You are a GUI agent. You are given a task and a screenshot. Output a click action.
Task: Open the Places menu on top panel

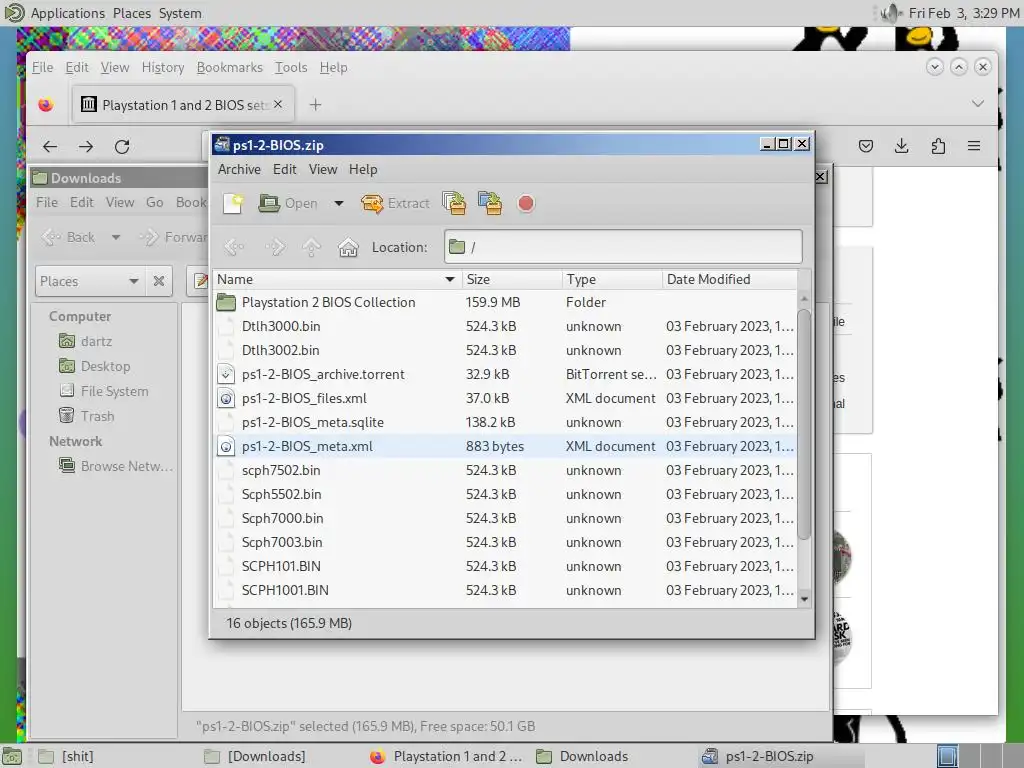(131, 13)
